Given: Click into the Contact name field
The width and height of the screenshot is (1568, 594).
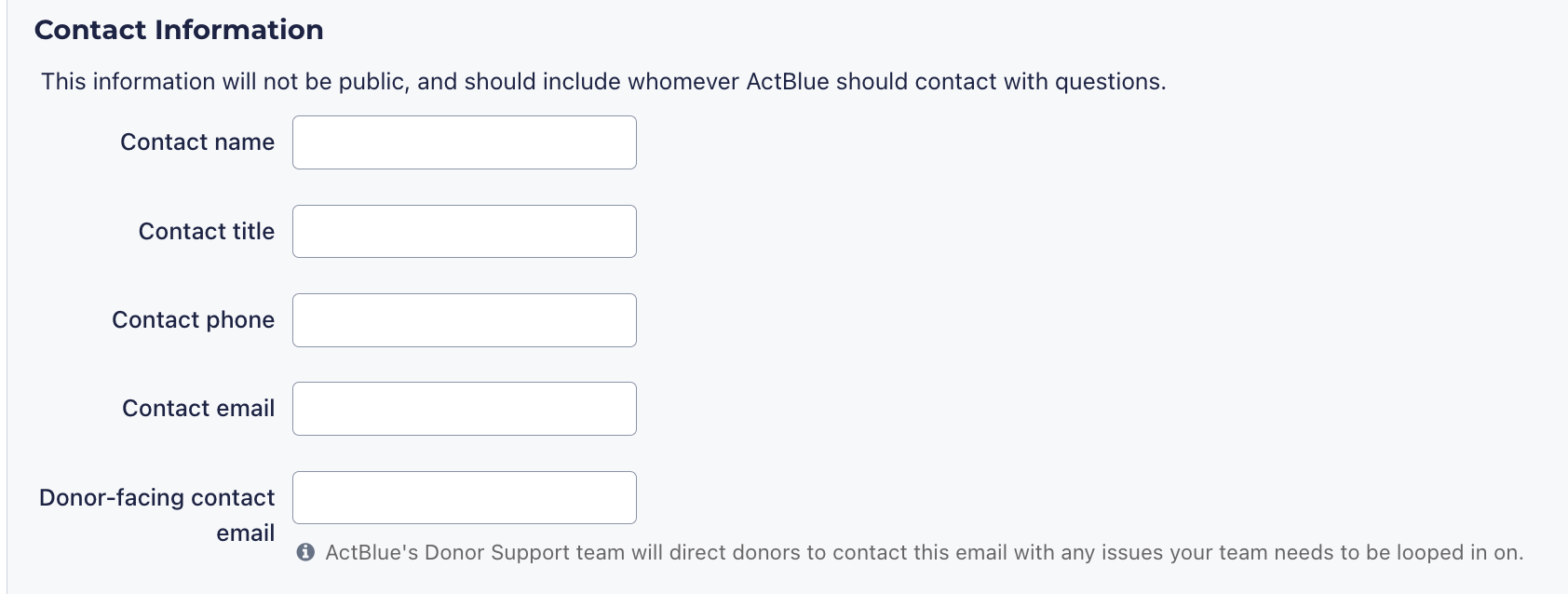Looking at the screenshot, I should (x=464, y=142).
